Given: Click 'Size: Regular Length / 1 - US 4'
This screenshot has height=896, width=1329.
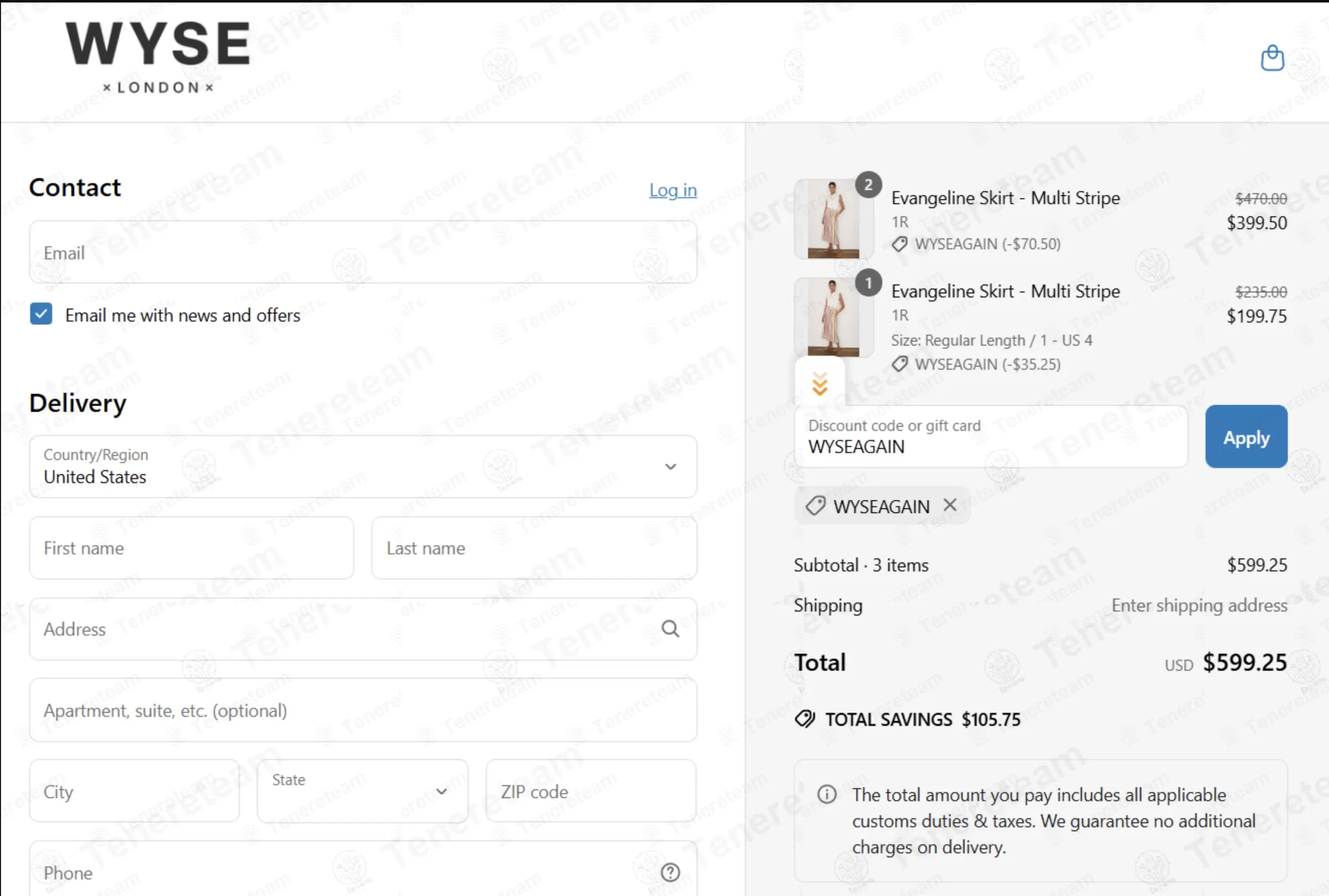Looking at the screenshot, I should (991, 340).
